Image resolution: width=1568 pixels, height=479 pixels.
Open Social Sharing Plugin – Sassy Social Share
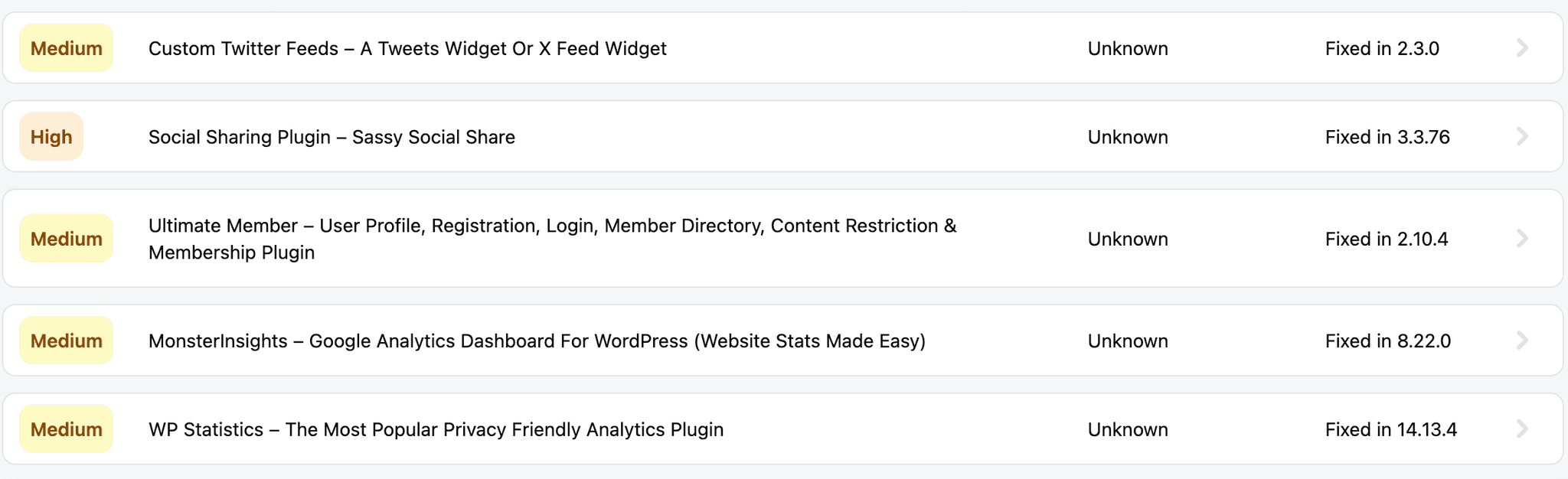[x=332, y=138]
